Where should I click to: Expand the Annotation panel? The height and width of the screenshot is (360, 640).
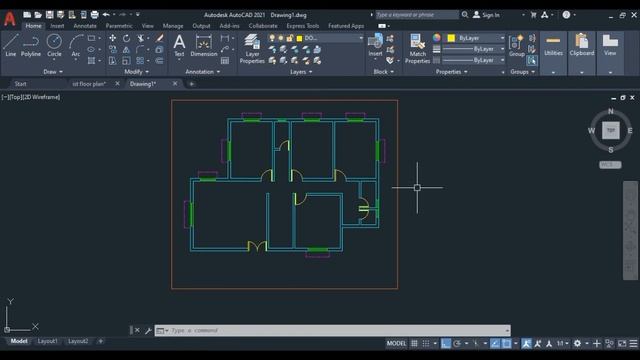pyautogui.click(x=203, y=72)
